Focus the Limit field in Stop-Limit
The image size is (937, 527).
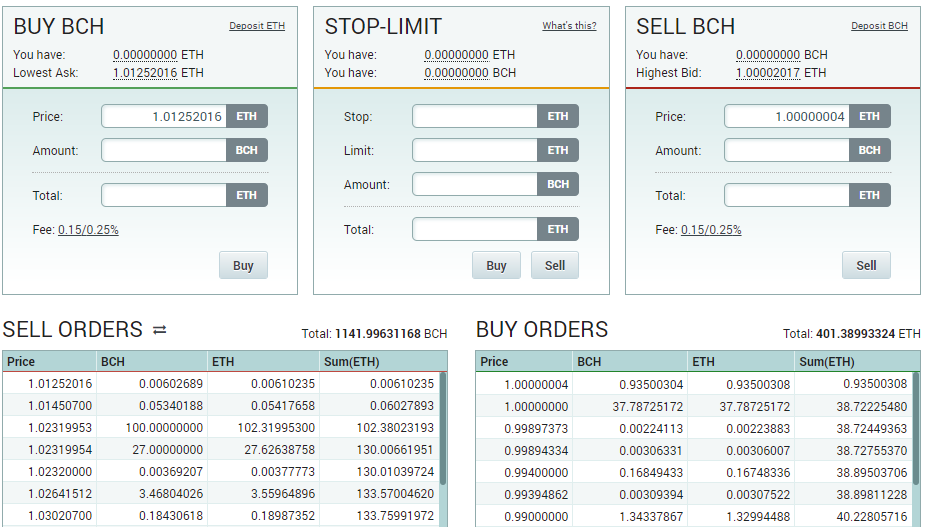click(x=475, y=151)
